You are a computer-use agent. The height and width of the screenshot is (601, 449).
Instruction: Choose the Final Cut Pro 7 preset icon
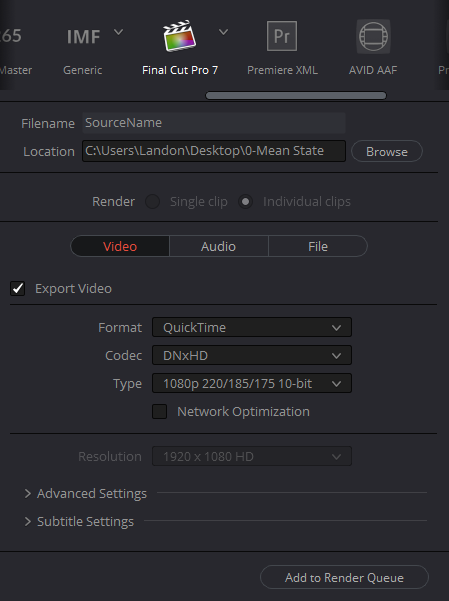click(x=179, y=36)
